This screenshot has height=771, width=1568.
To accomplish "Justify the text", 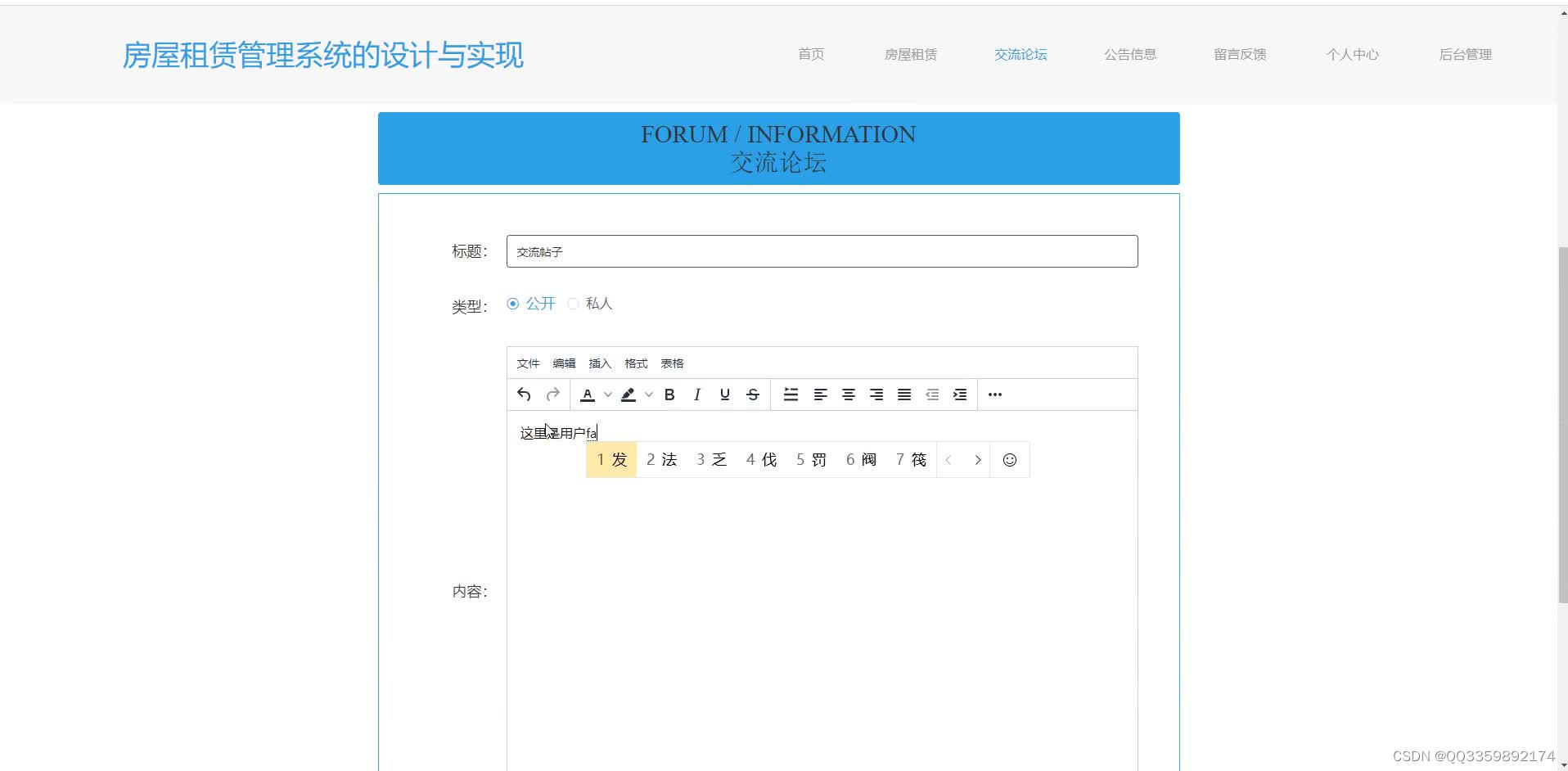I will pyautogui.click(x=904, y=395).
